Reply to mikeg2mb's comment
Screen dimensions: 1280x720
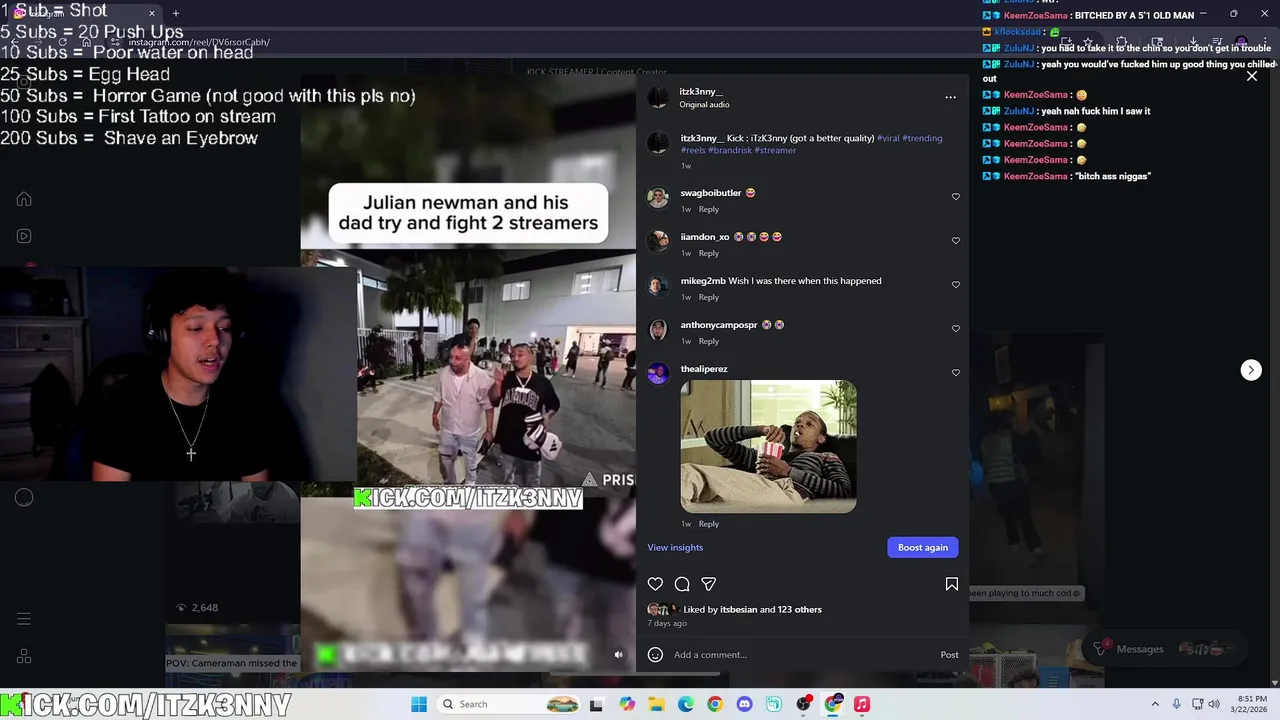[709, 297]
